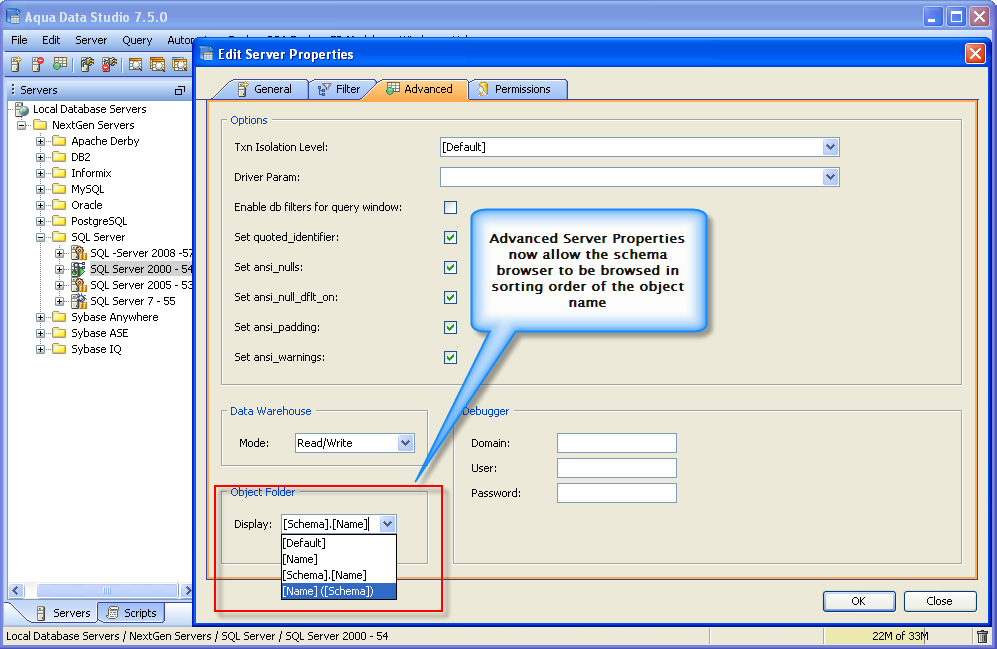Click the table with green dot toolbar icon
This screenshot has height=649, width=997.
point(60,64)
